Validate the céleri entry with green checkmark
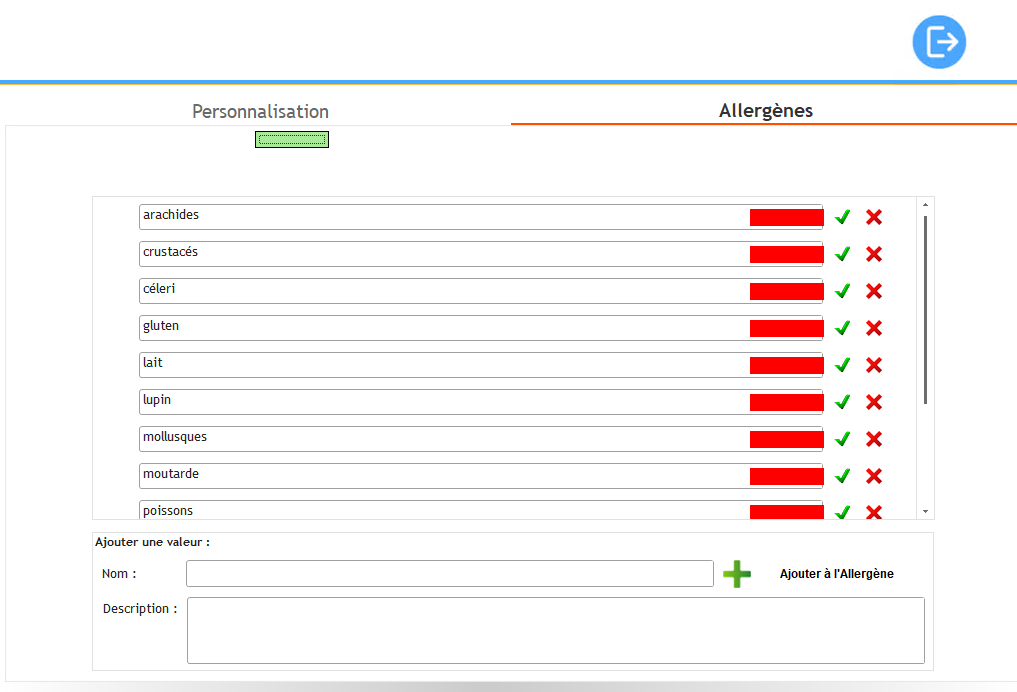1017x692 pixels. point(842,291)
